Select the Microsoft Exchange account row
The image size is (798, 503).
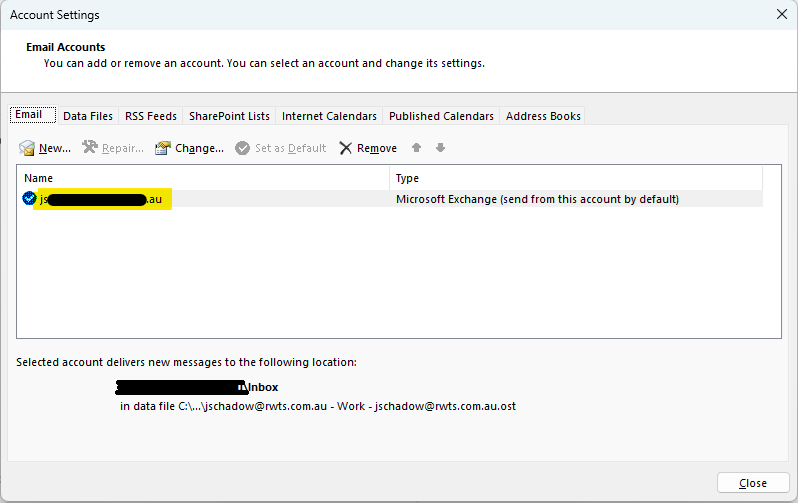point(536,199)
